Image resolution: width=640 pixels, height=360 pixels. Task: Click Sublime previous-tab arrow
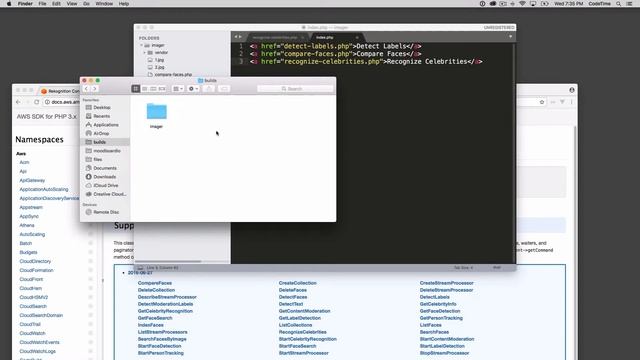[236, 37]
